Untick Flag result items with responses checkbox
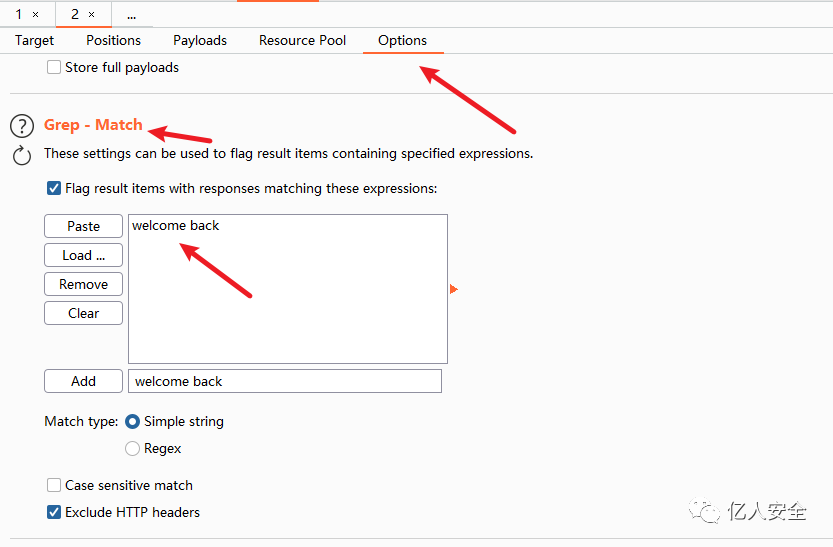This screenshot has width=833, height=547. coord(54,188)
